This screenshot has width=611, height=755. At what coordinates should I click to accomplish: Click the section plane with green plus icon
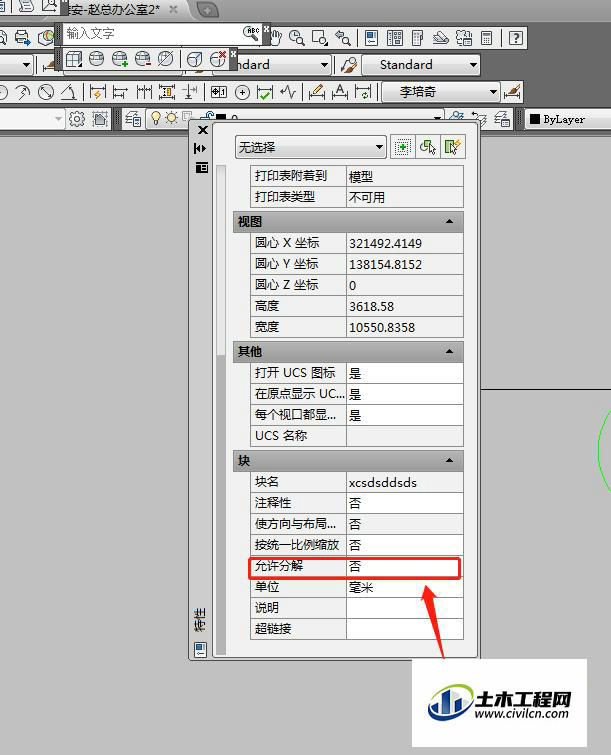120,59
